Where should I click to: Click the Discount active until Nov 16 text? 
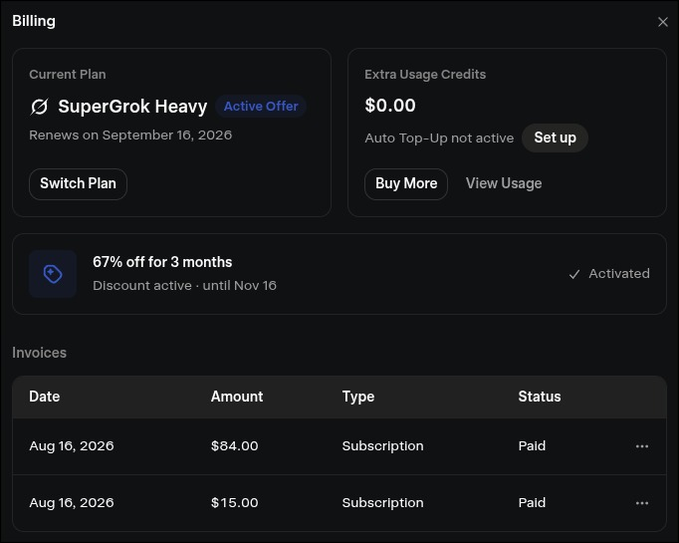click(184, 286)
